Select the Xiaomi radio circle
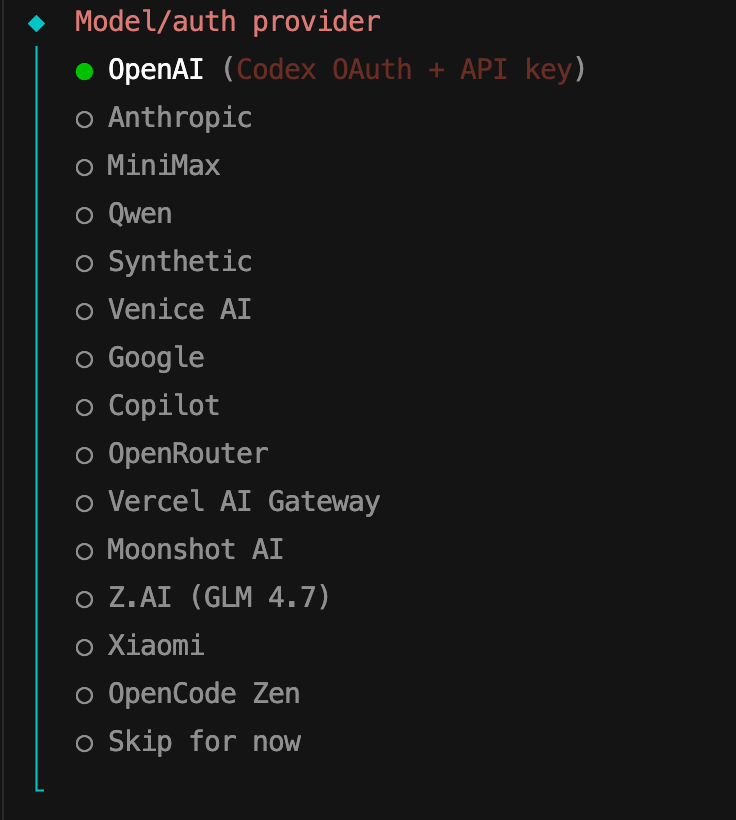 tap(85, 646)
